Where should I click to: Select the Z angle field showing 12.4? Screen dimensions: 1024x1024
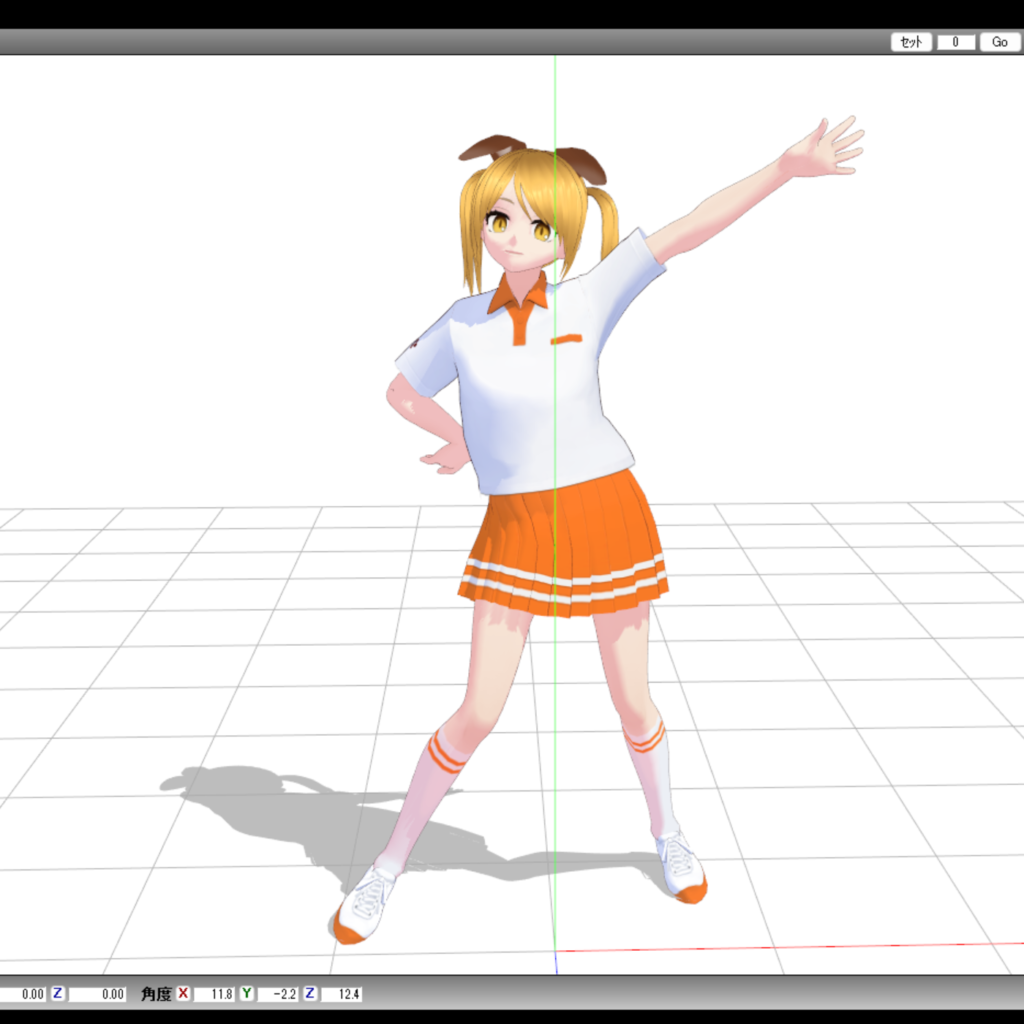341,994
